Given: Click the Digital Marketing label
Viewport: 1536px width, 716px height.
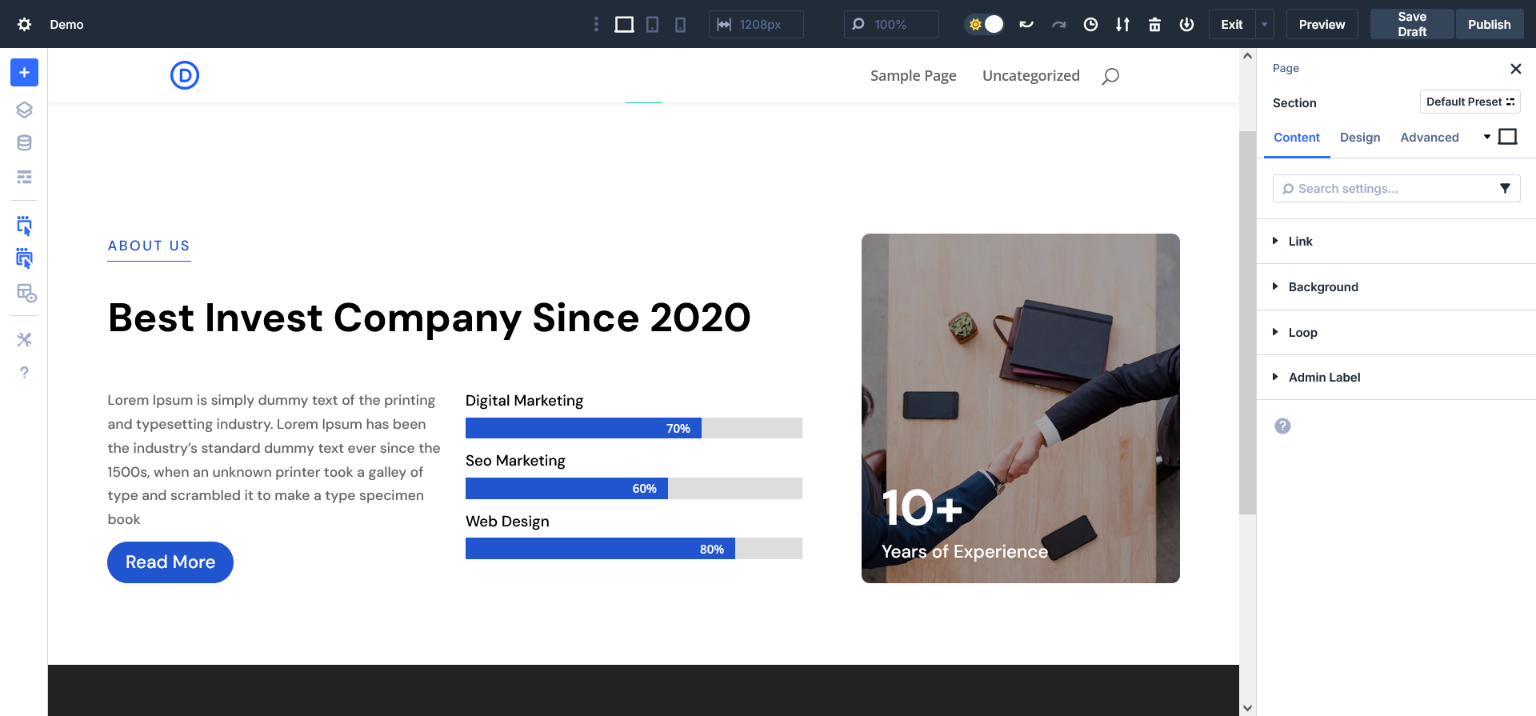Looking at the screenshot, I should pyautogui.click(x=524, y=401).
